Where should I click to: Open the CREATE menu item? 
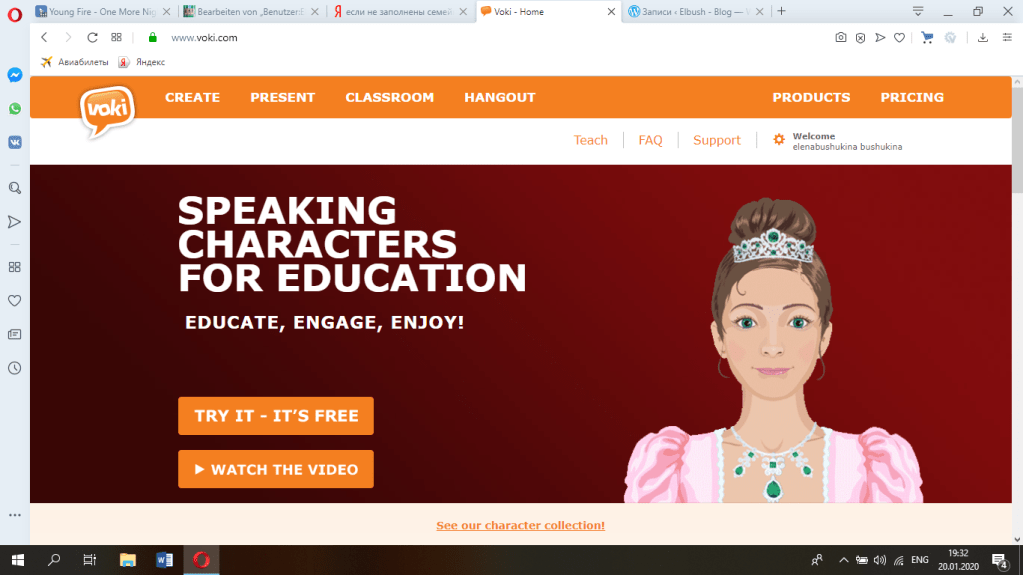[192, 97]
